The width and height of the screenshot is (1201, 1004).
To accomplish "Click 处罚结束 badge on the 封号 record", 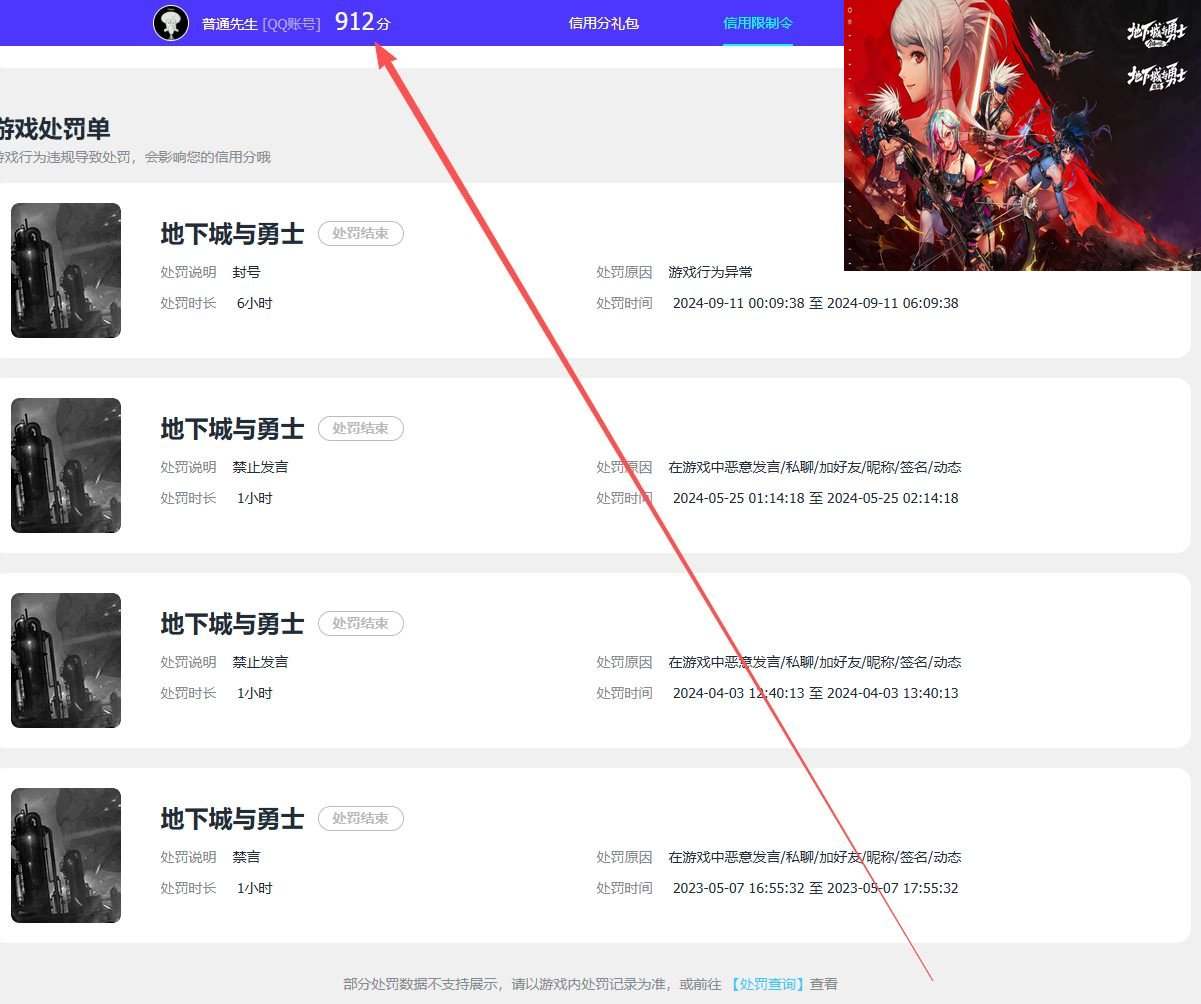I will coord(361,233).
